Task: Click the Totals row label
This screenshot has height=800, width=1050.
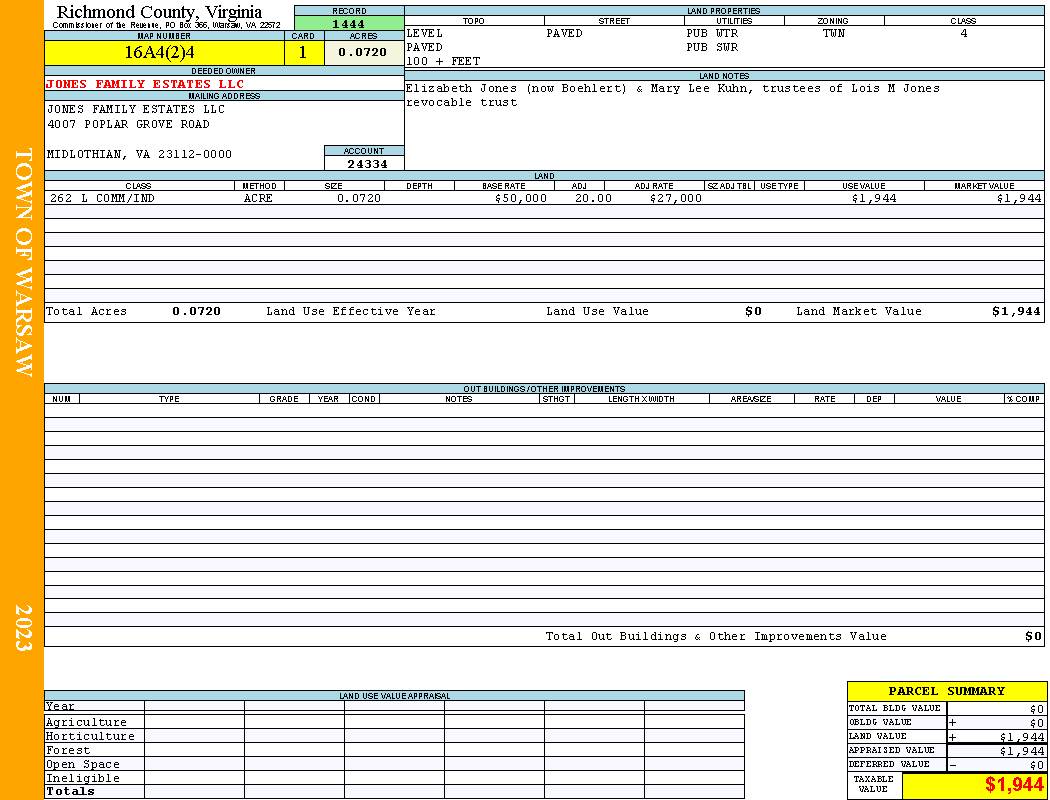Action: tap(70, 791)
